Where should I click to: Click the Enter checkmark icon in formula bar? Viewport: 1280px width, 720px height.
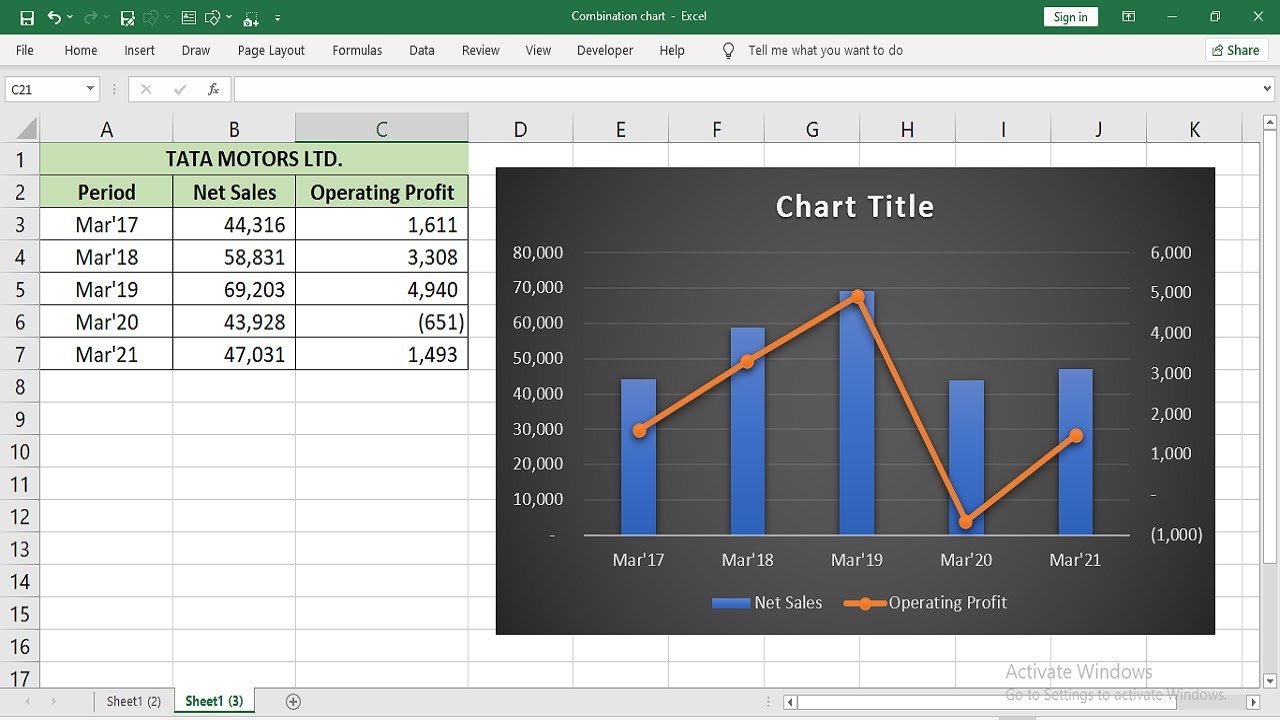click(x=180, y=89)
